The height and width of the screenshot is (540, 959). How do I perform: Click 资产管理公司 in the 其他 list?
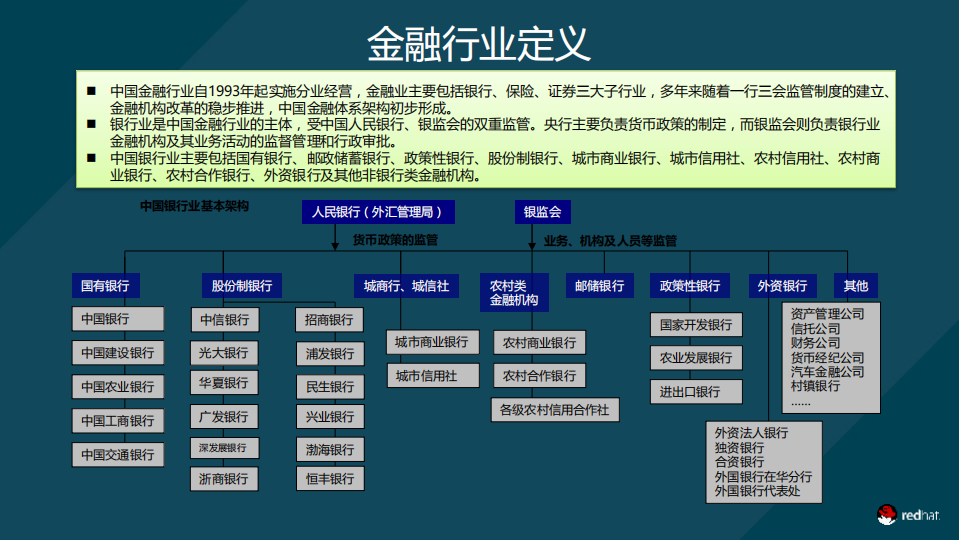(x=827, y=314)
